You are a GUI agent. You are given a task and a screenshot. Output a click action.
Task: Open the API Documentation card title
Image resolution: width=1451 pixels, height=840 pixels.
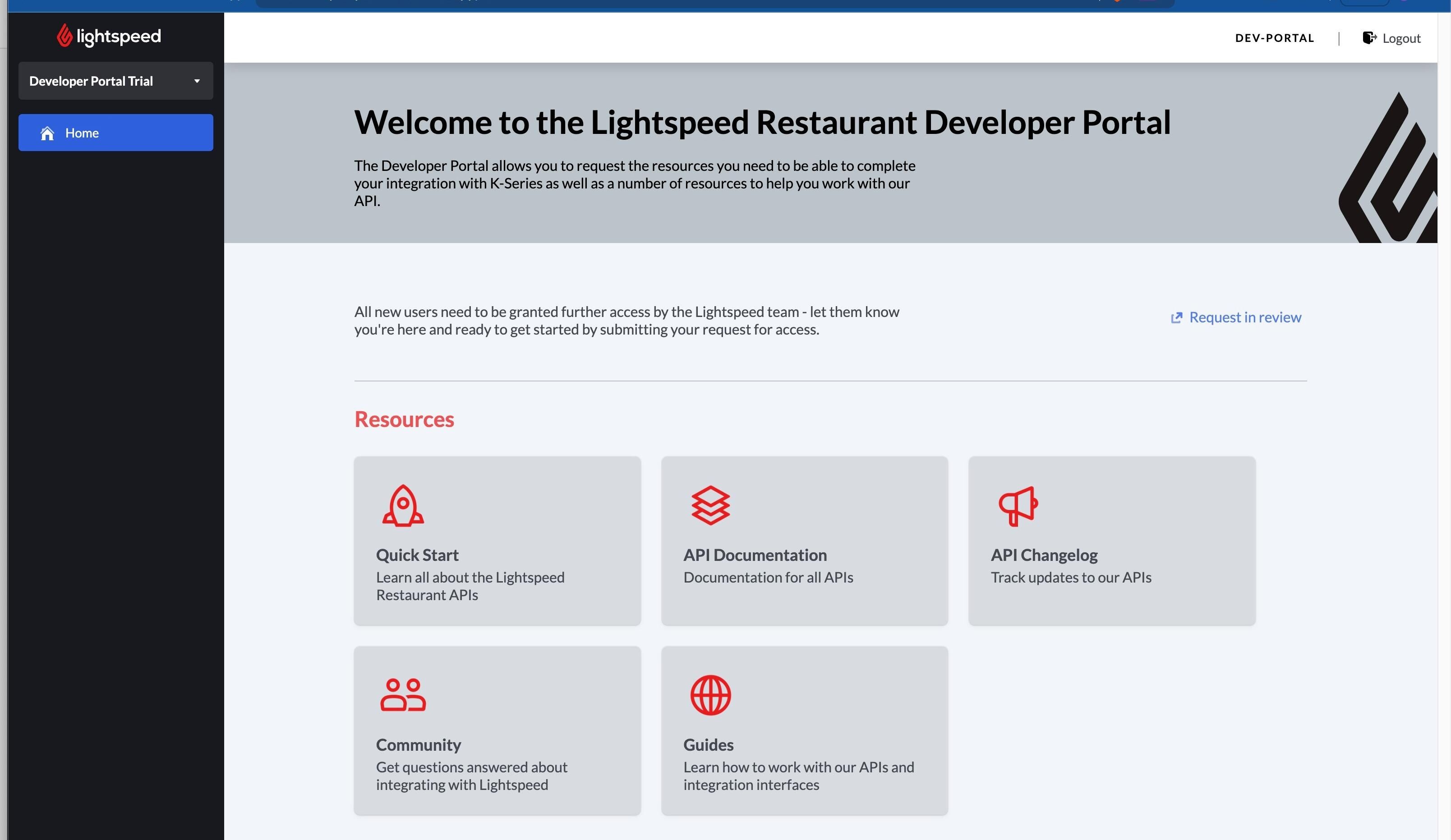pyautogui.click(x=755, y=555)
